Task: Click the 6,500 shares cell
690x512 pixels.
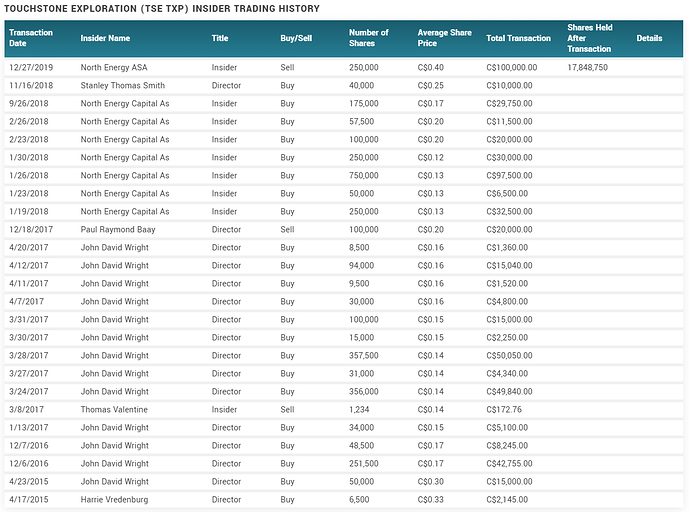Action: [359, 500]
